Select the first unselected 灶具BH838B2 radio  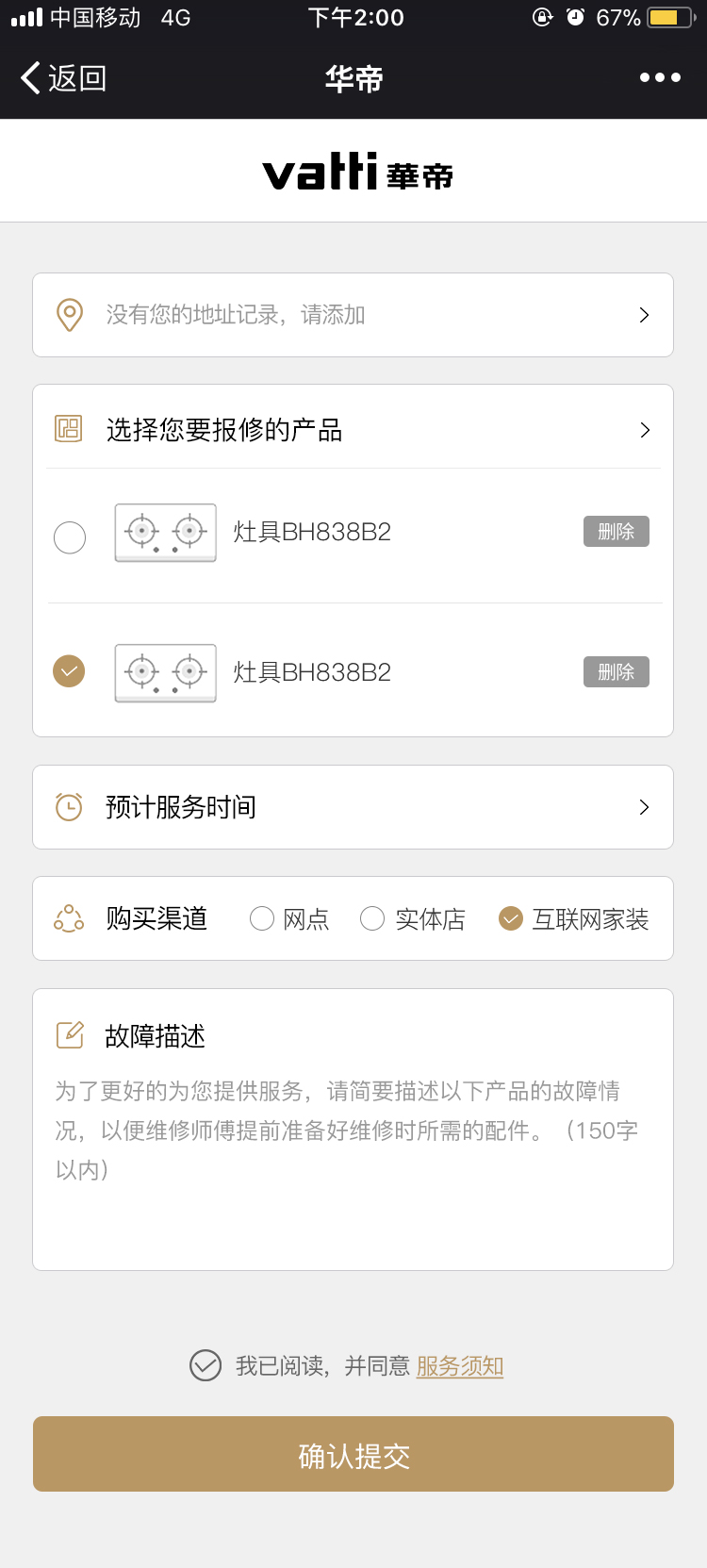pyautogui.click(x=70, y=537)
